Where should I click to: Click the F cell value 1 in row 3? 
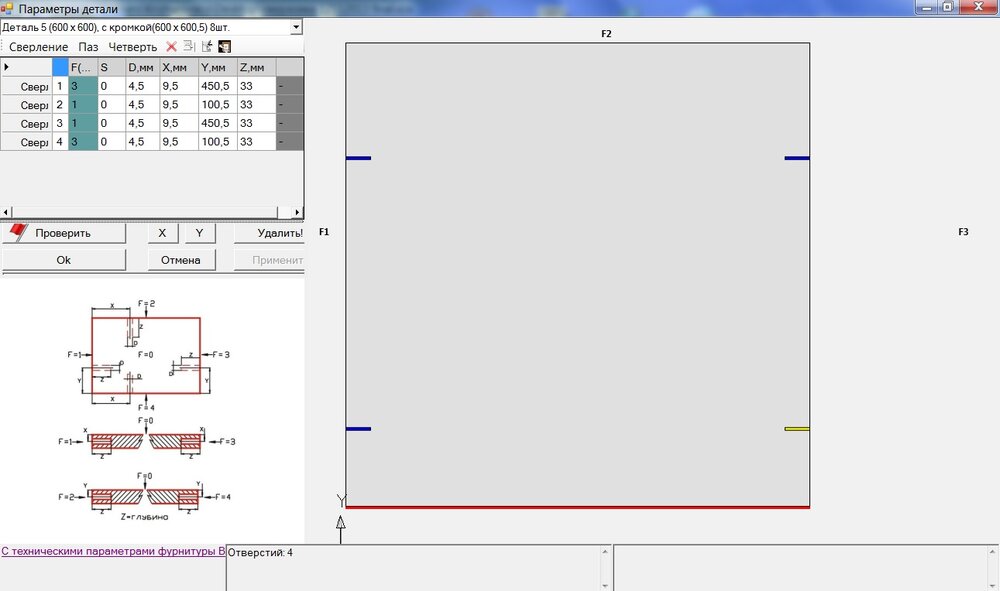83,123
